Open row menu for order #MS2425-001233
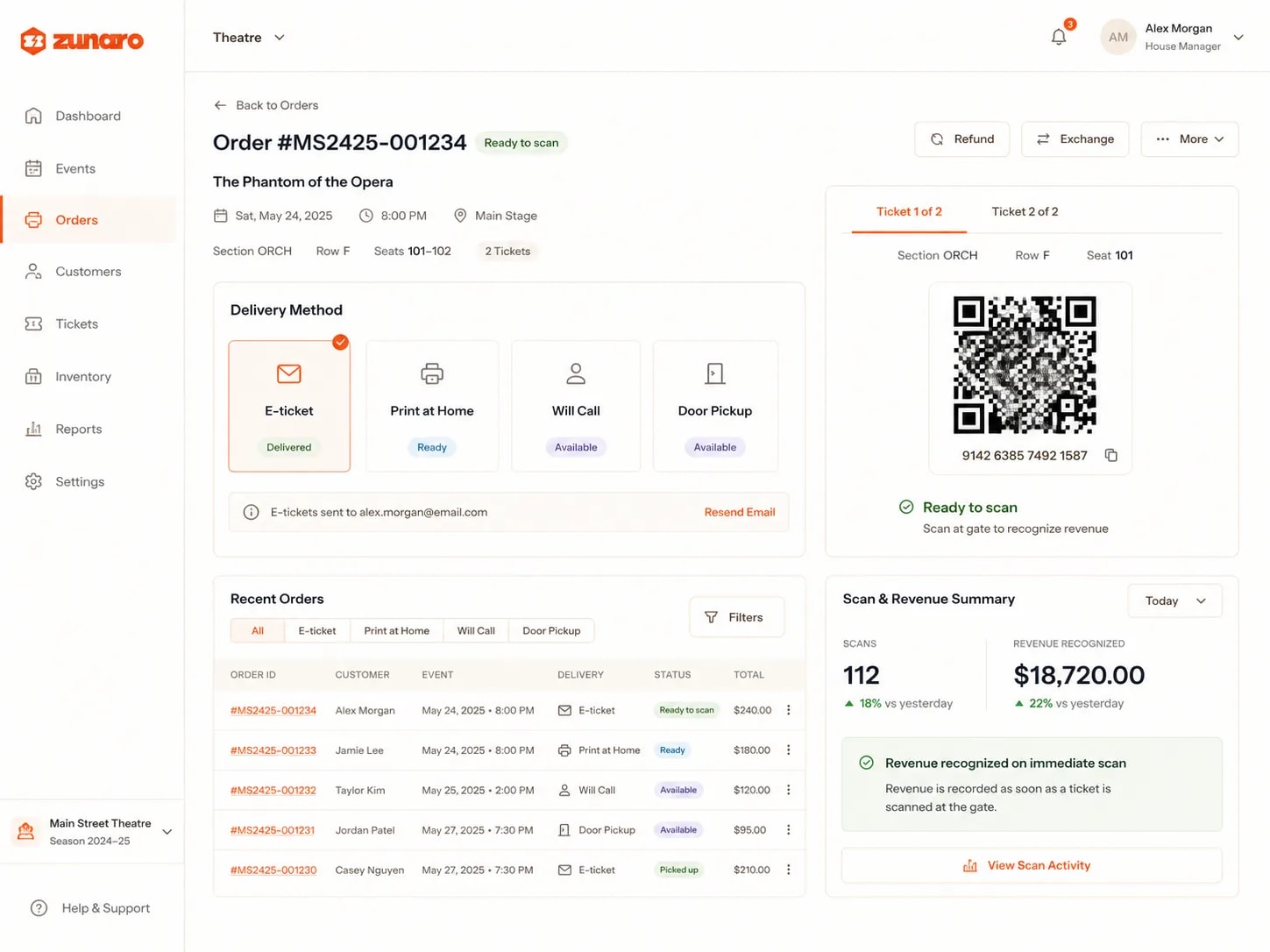Screen dimensions: 1270x952 [788, 750]
